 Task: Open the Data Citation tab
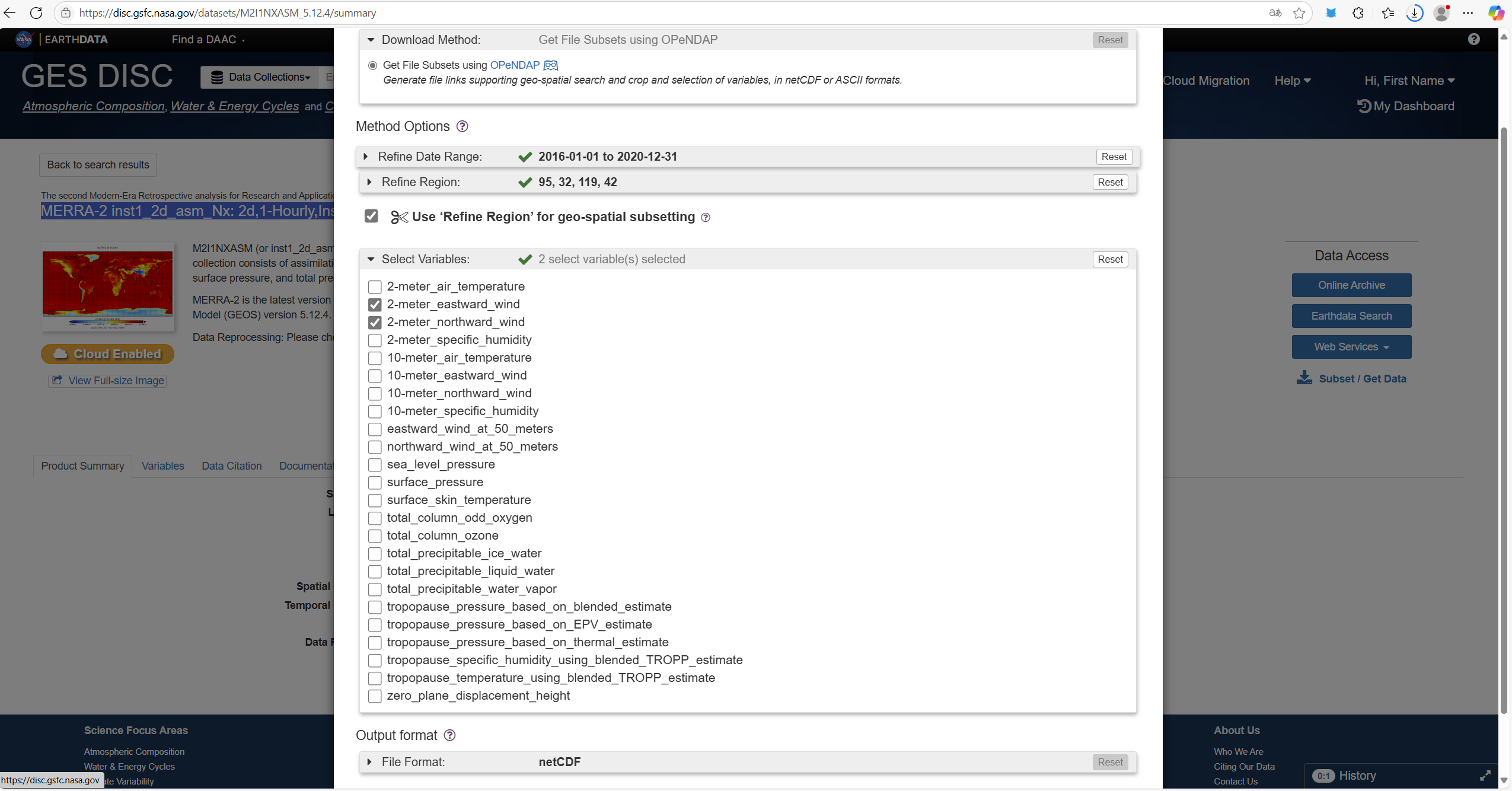232,466
